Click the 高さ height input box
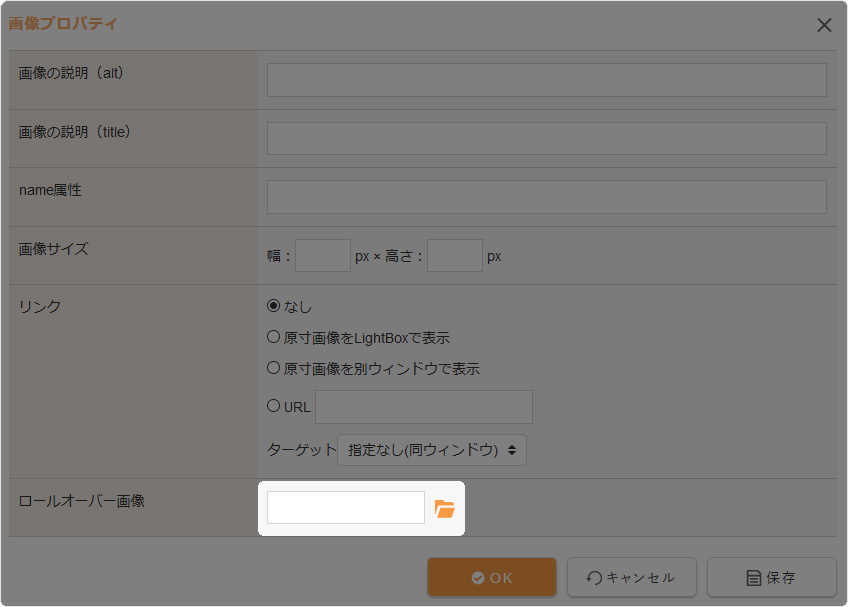 (455, 255)
